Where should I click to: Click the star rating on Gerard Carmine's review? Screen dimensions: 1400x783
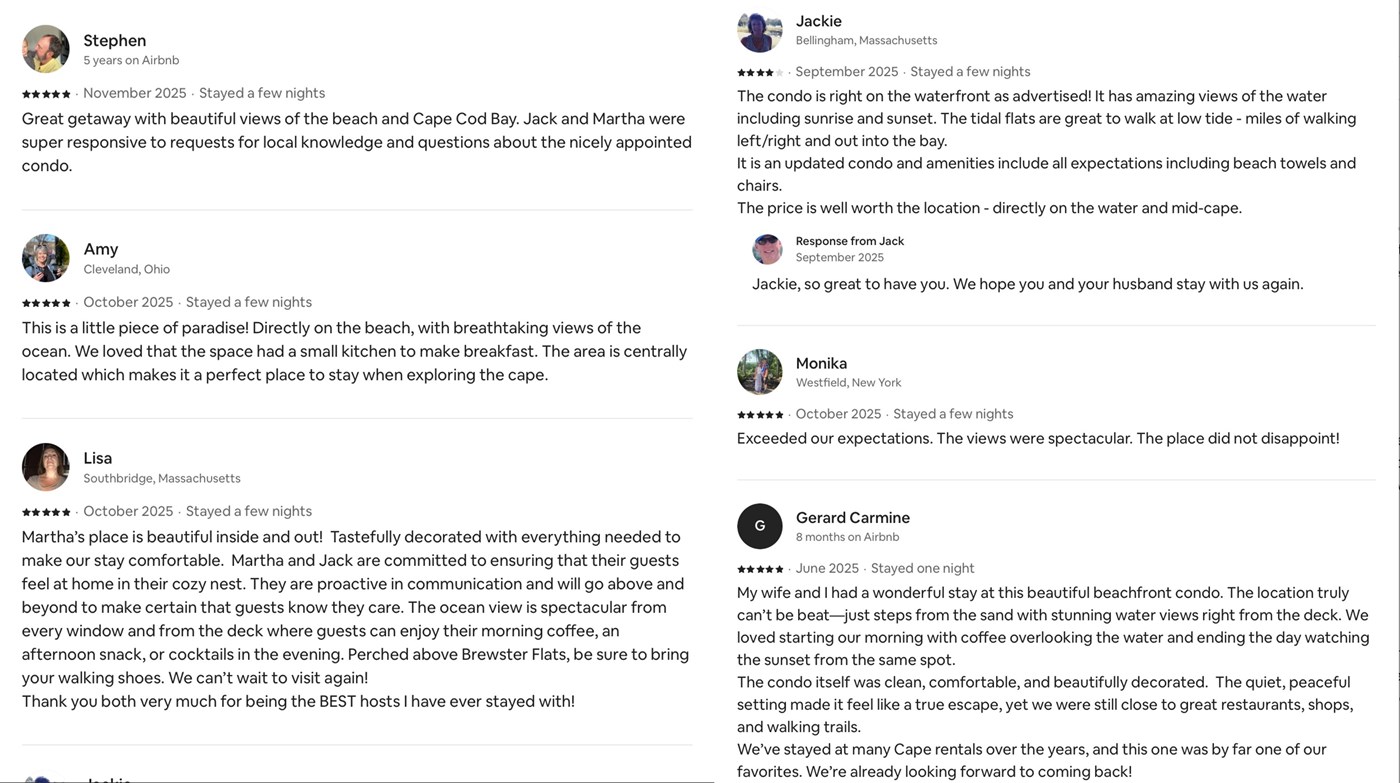point(760,569)
